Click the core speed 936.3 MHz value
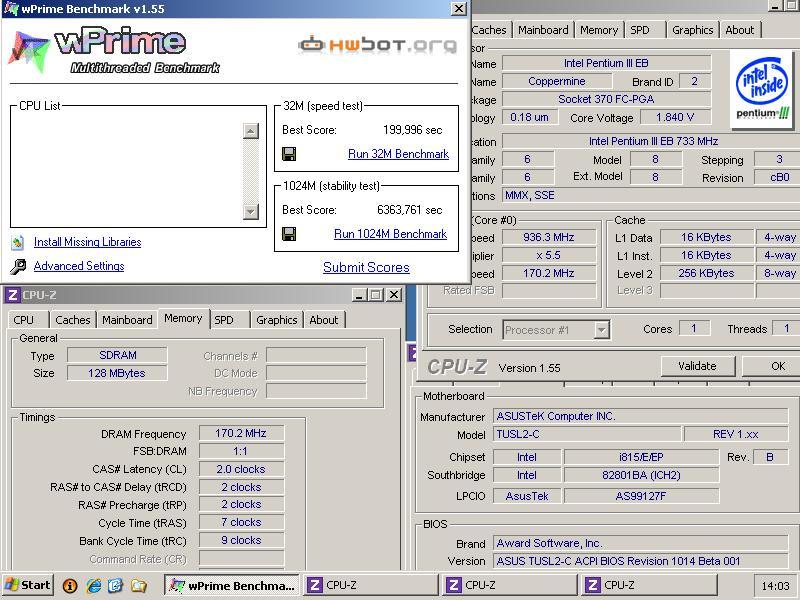 549,237
